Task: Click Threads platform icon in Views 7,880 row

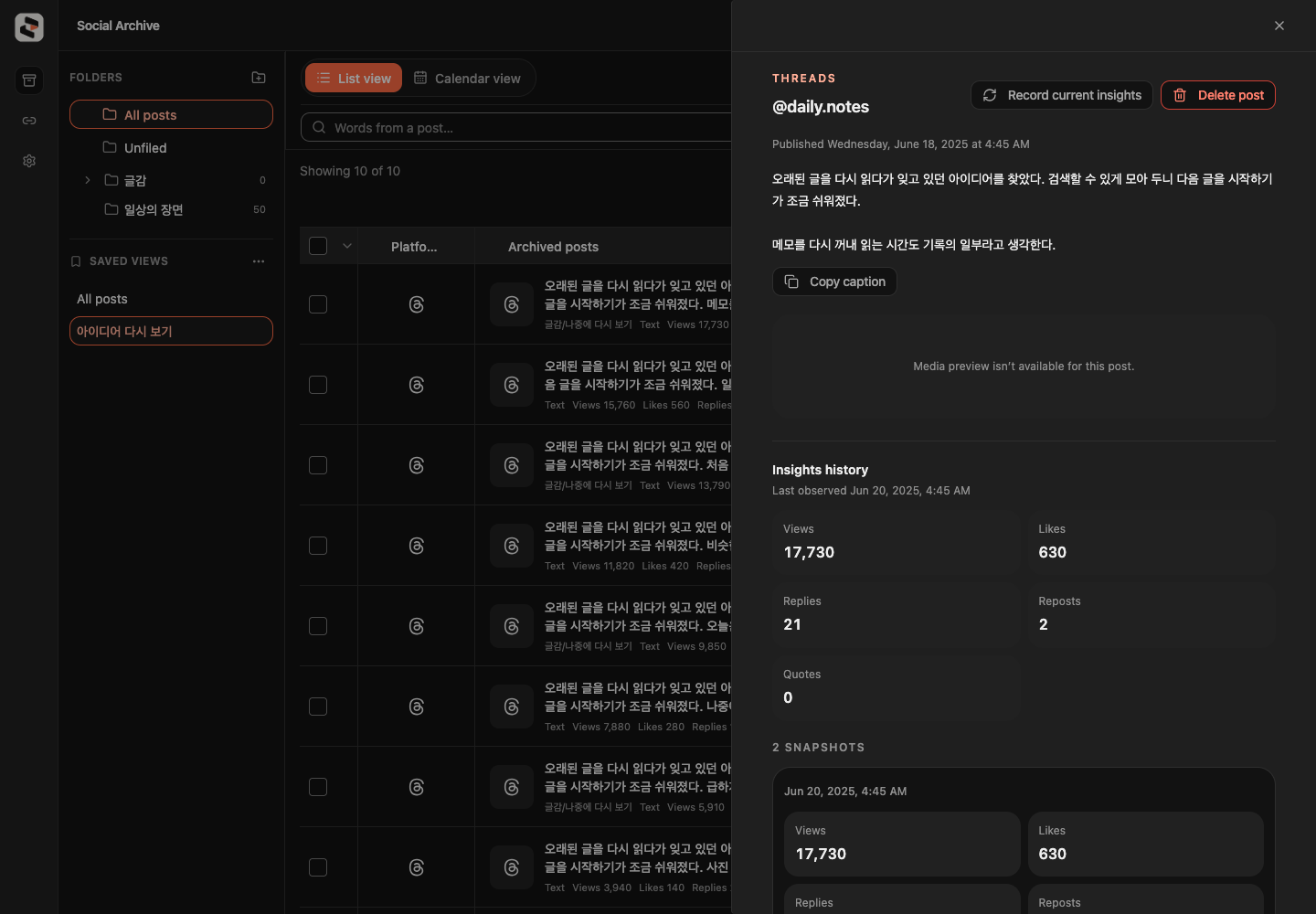Action: (x=417, y=707)
